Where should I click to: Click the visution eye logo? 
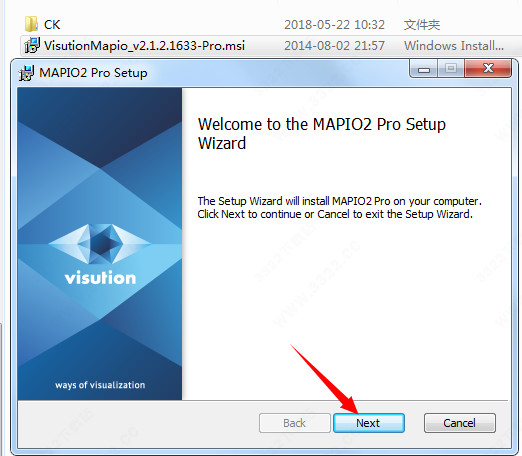[x=100, y=243]
